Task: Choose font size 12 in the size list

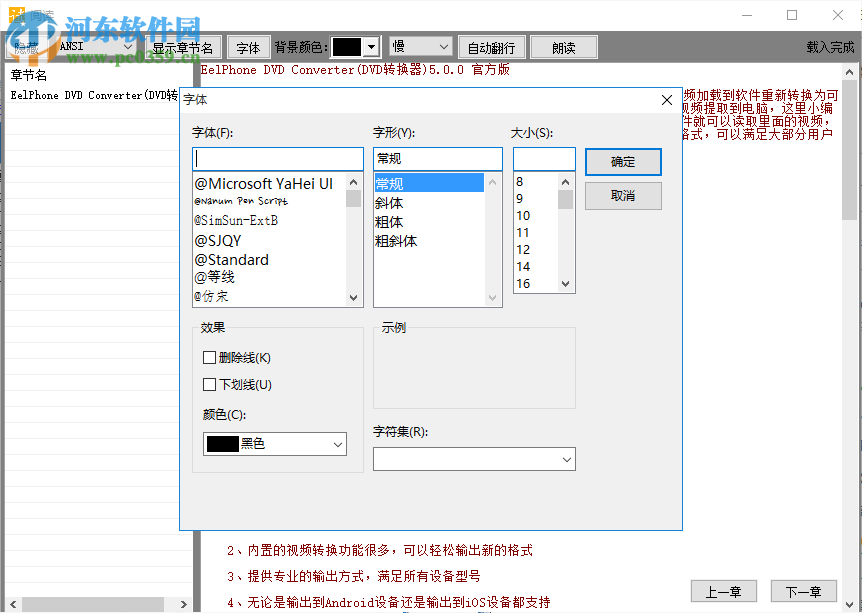Action: tap(522, 249)
